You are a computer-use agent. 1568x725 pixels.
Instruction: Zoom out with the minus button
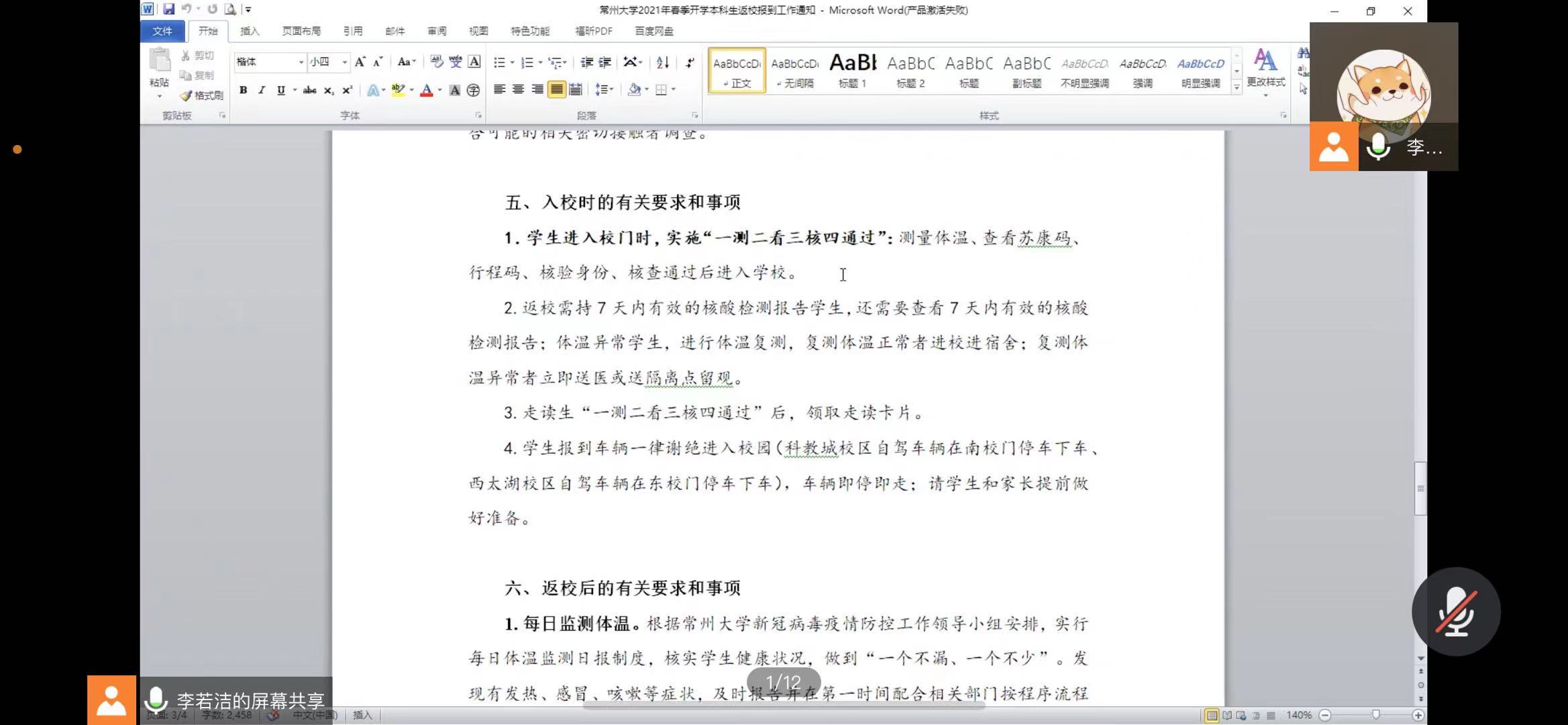[1325, 715]
